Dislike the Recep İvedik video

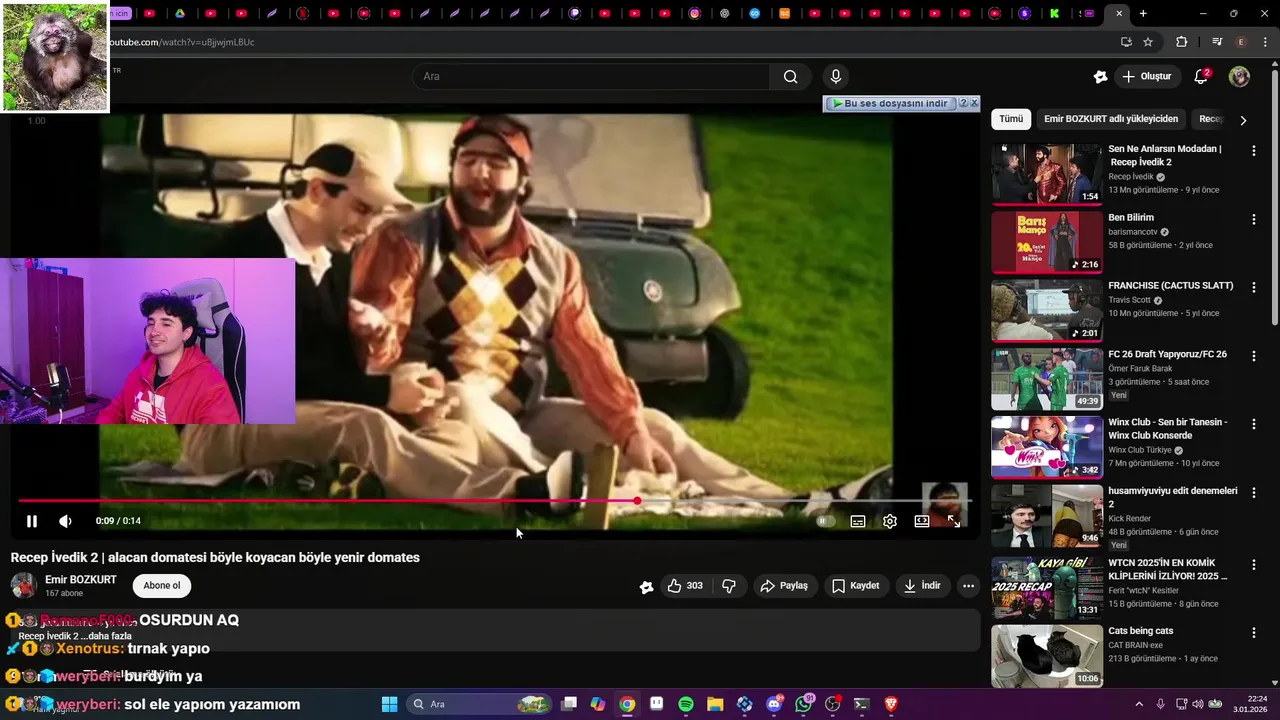[729, 586]
